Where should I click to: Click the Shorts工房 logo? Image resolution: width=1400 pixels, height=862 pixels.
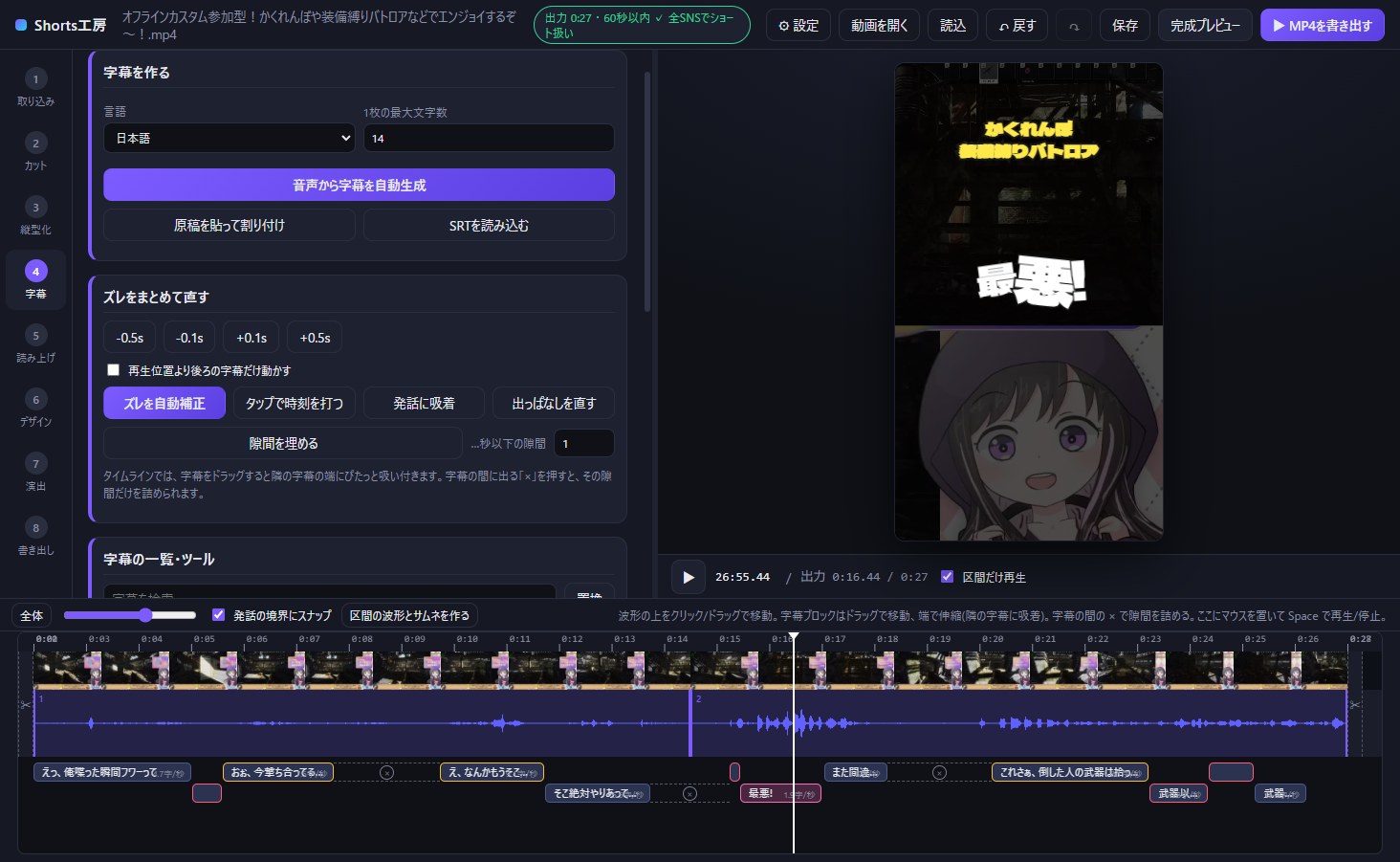(60, 25)
